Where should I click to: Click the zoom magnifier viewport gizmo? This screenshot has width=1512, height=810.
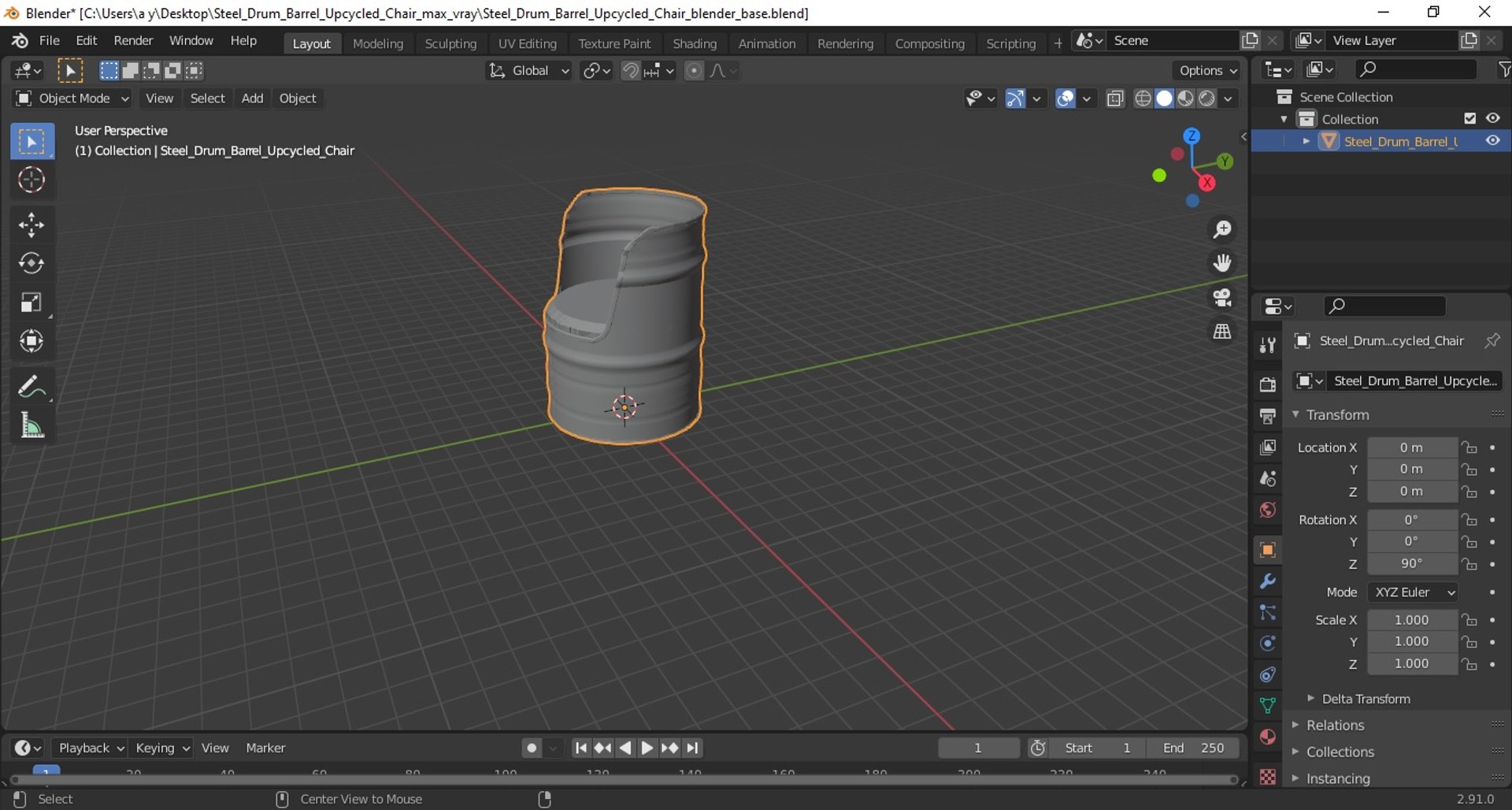pos(1222,229)
